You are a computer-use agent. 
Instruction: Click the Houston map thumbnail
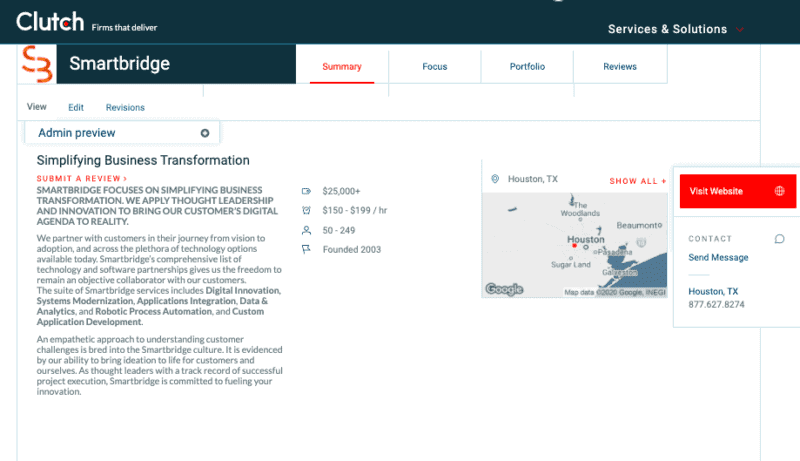574,245
